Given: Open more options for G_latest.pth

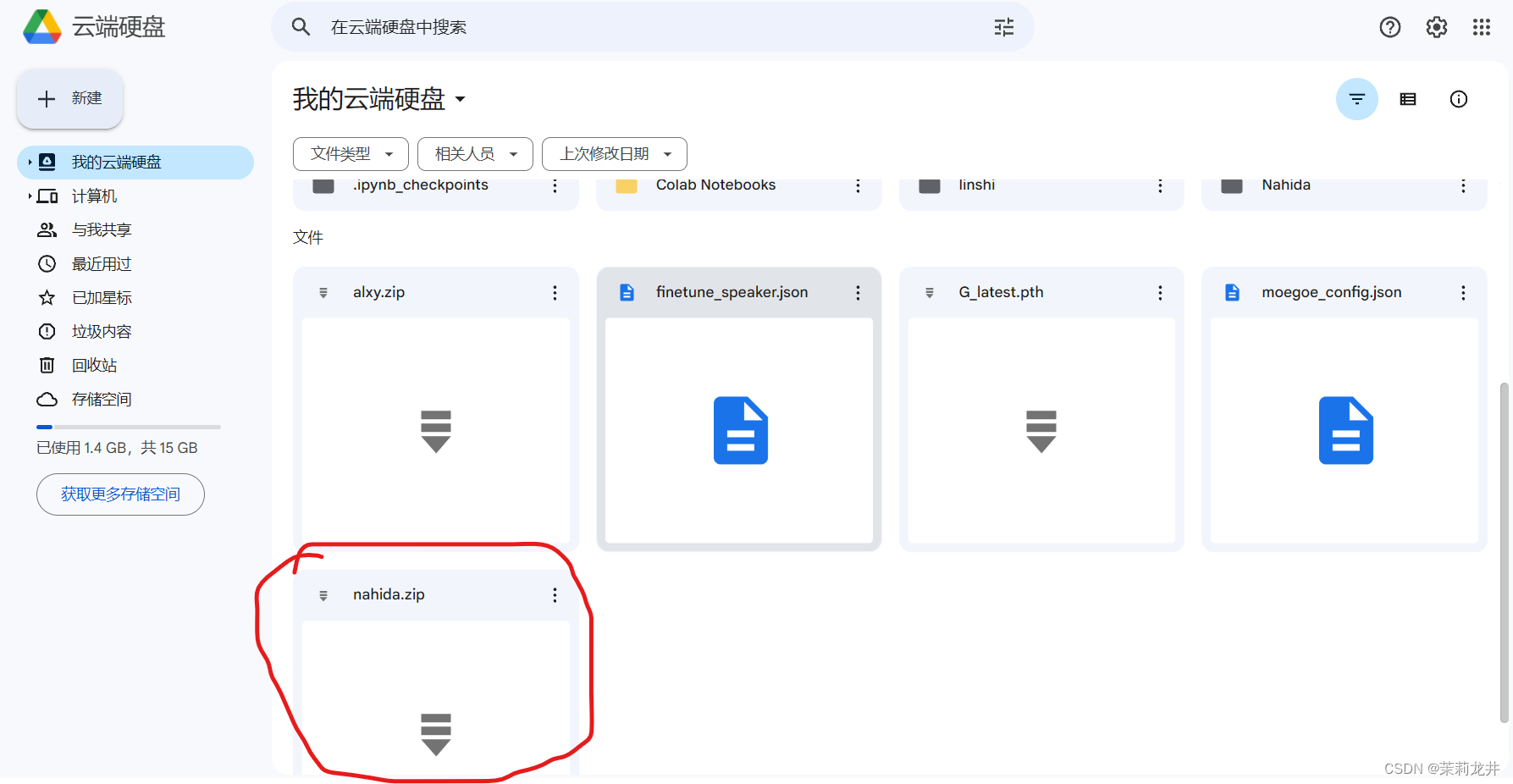Looking at the screenshot, I should click(x=1161, y=293).
